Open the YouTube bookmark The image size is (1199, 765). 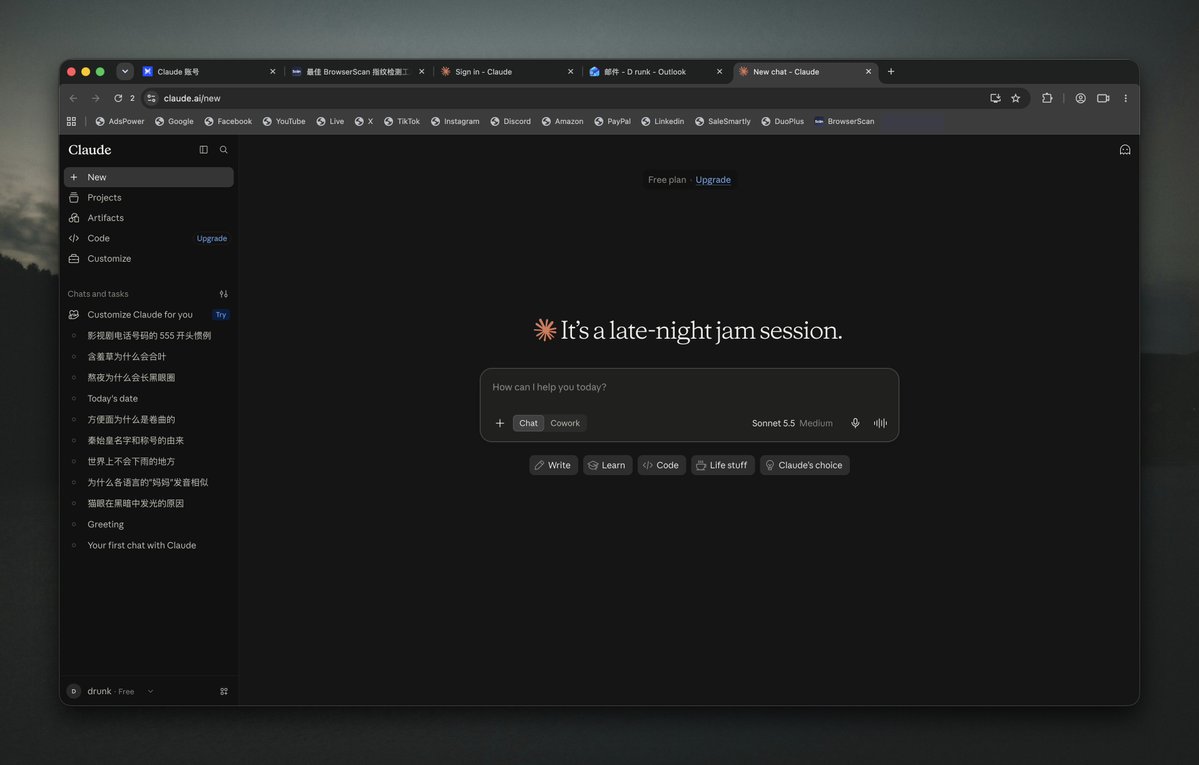(284, 121)
